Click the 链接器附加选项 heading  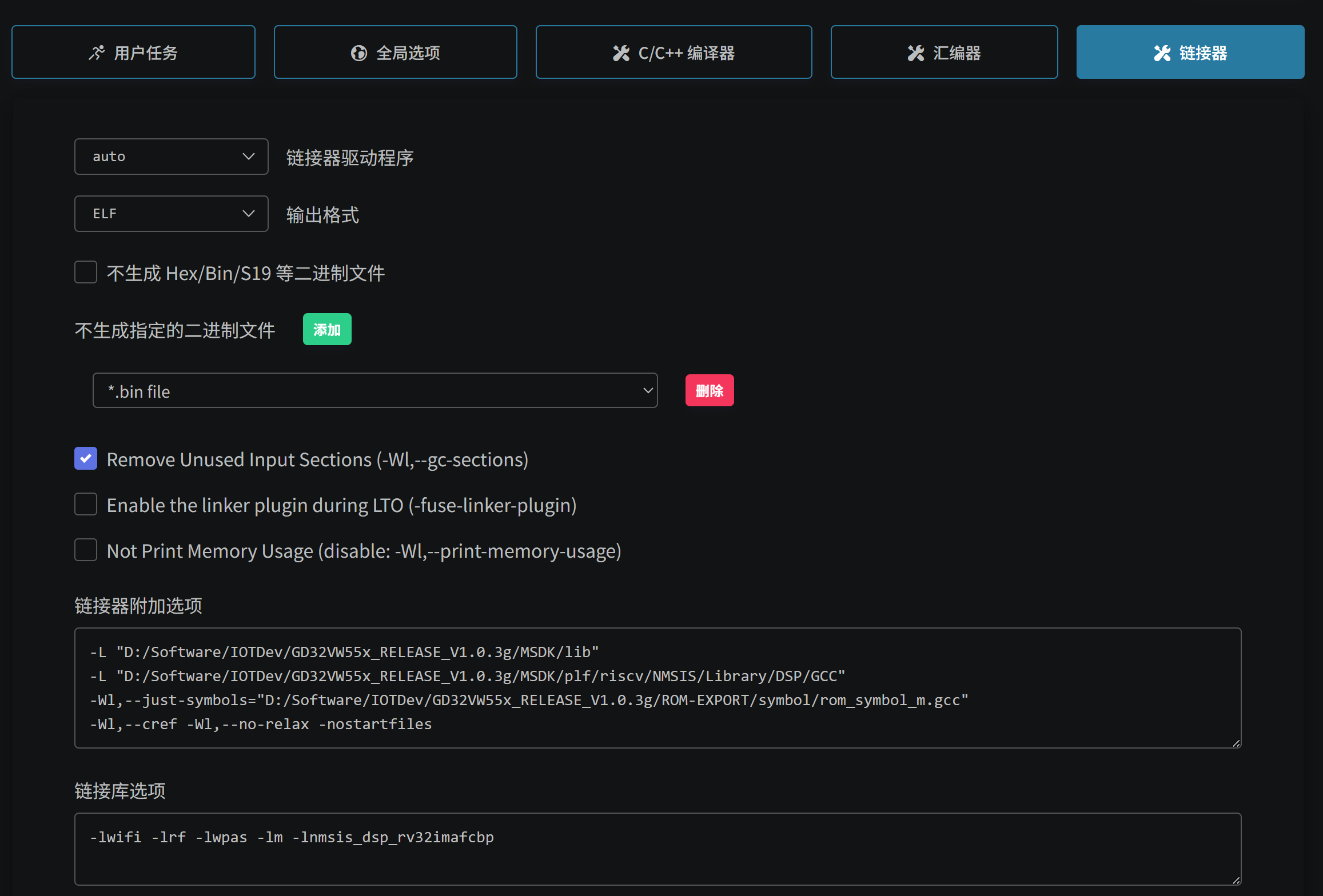[138, 606]
